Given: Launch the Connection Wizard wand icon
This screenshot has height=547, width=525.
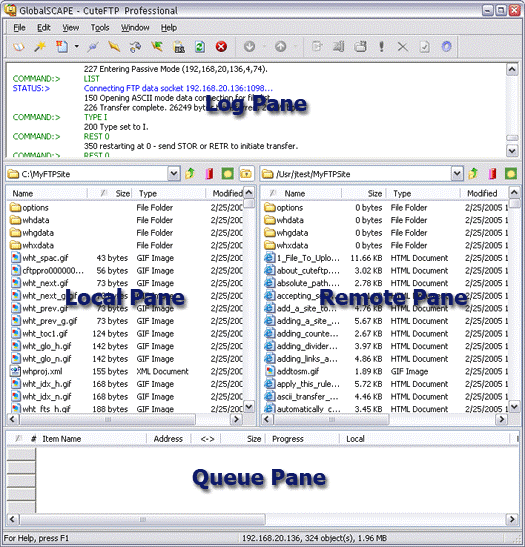Looking at the screenshot, I should [x=40, y=46].
